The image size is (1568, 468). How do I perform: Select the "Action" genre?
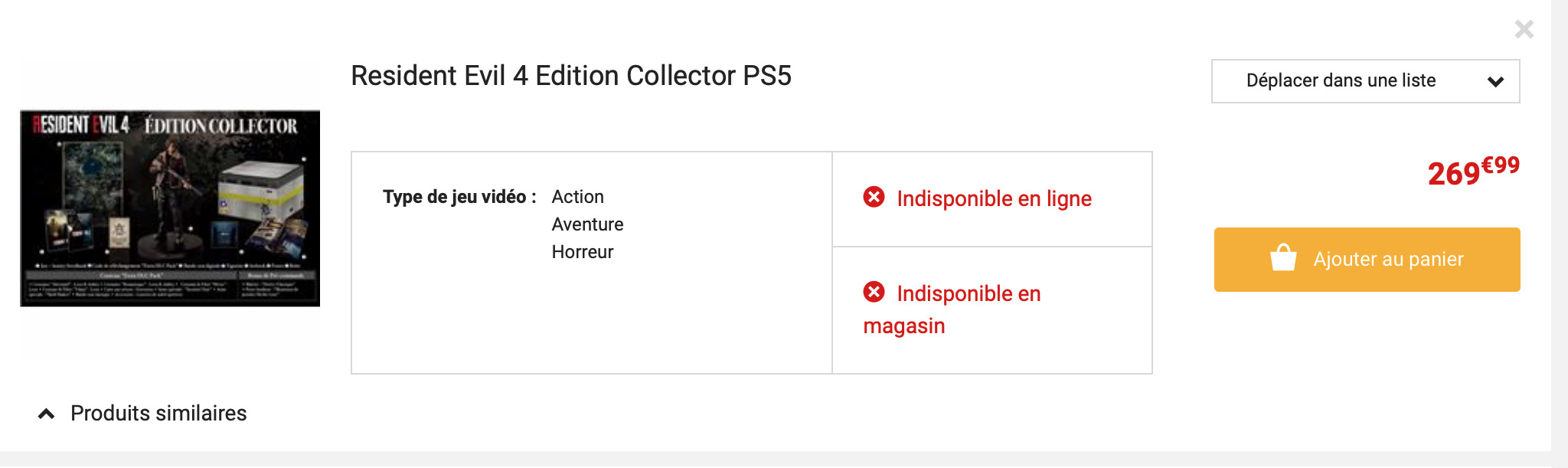point(577,197)
